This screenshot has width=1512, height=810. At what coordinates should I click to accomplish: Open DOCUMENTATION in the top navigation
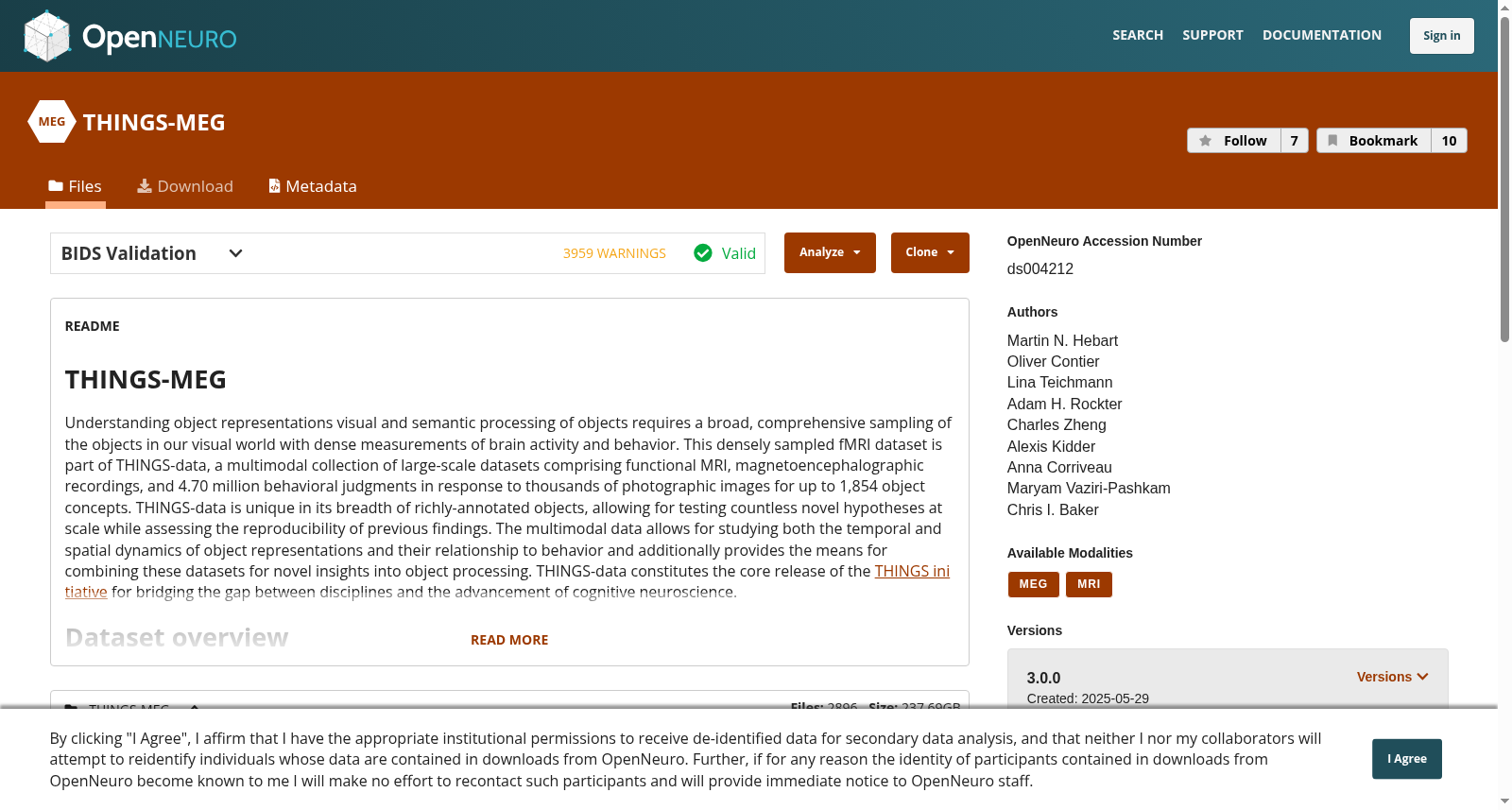pos(1322,35)
